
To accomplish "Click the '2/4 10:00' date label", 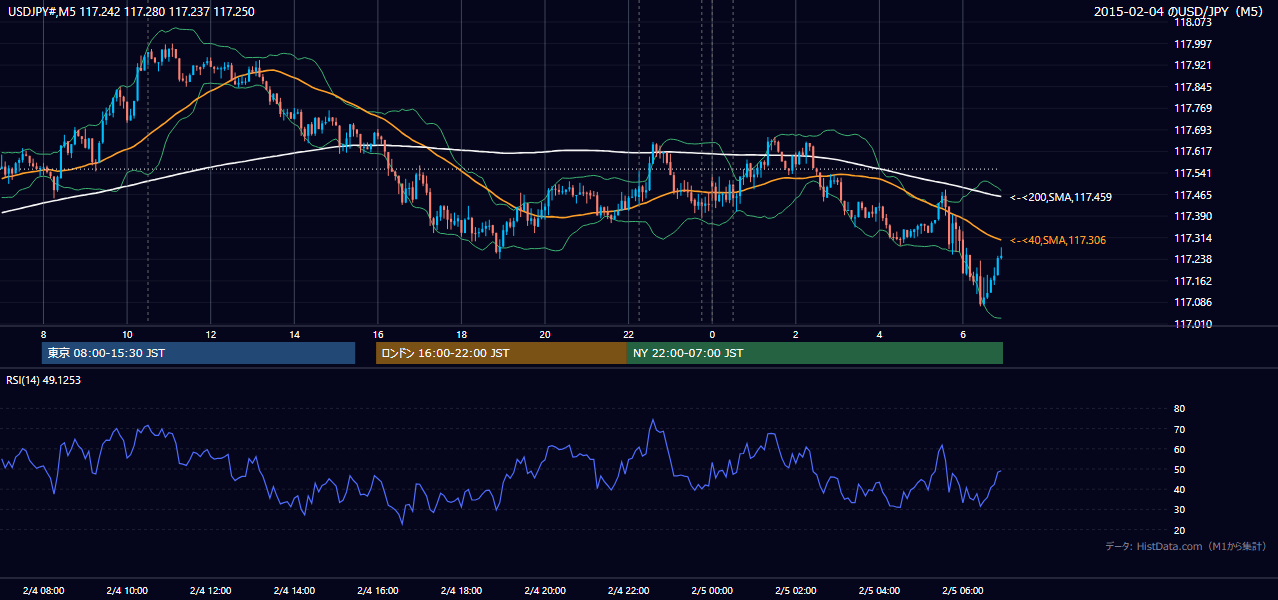I will 127,591.
